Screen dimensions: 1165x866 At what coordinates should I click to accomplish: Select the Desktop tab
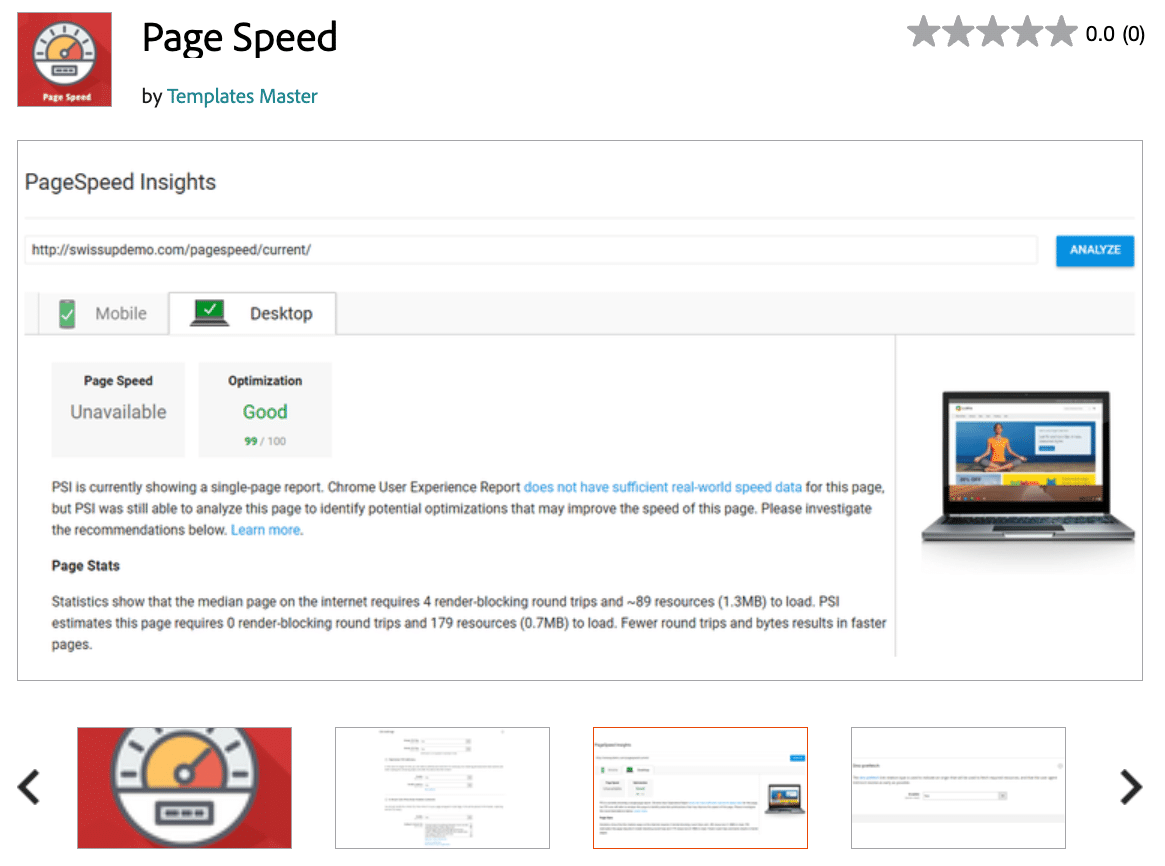252,314
